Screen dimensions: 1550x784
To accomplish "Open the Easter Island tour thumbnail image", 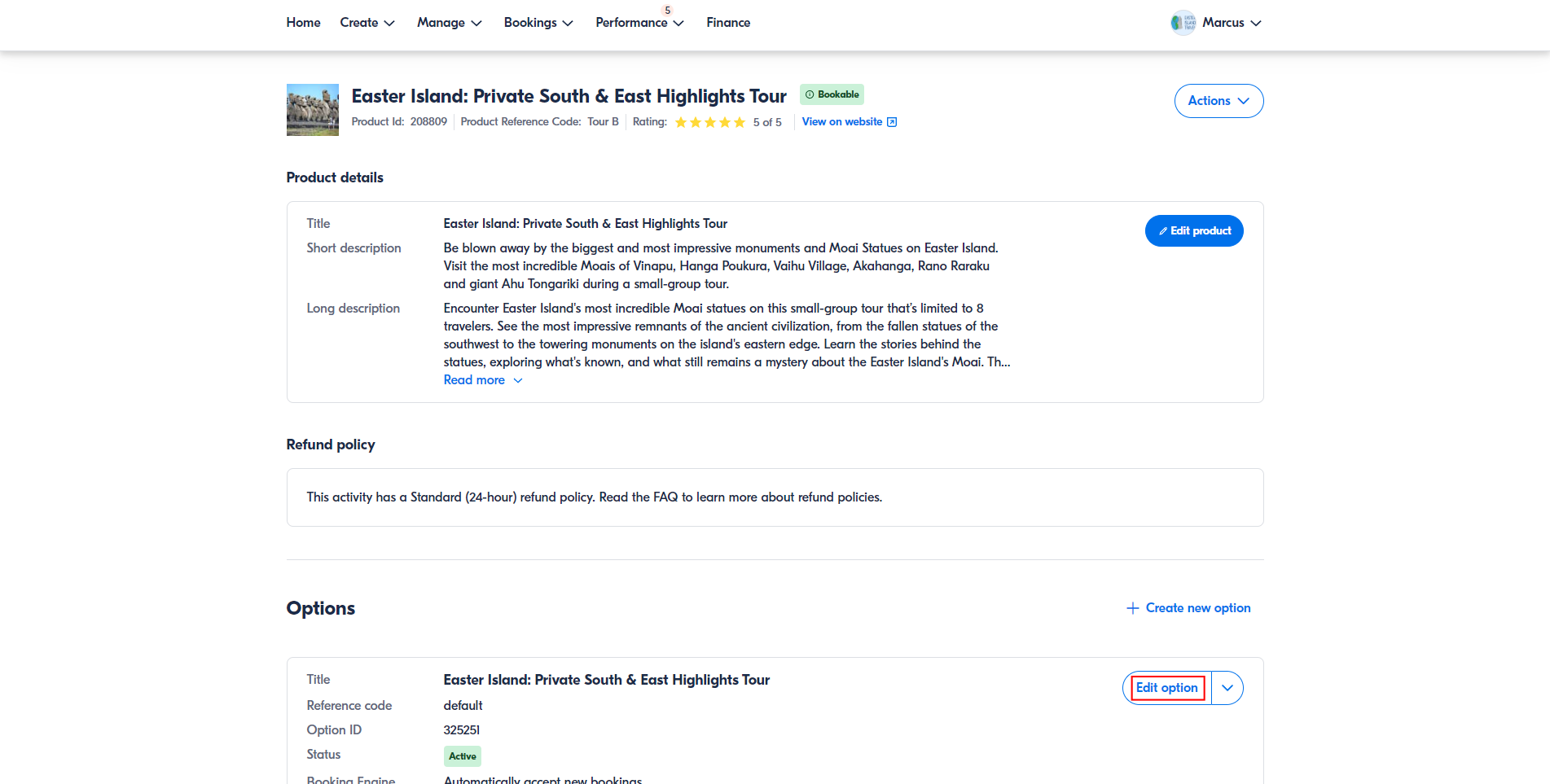I will pyautogui.click(x=312, y=110).
